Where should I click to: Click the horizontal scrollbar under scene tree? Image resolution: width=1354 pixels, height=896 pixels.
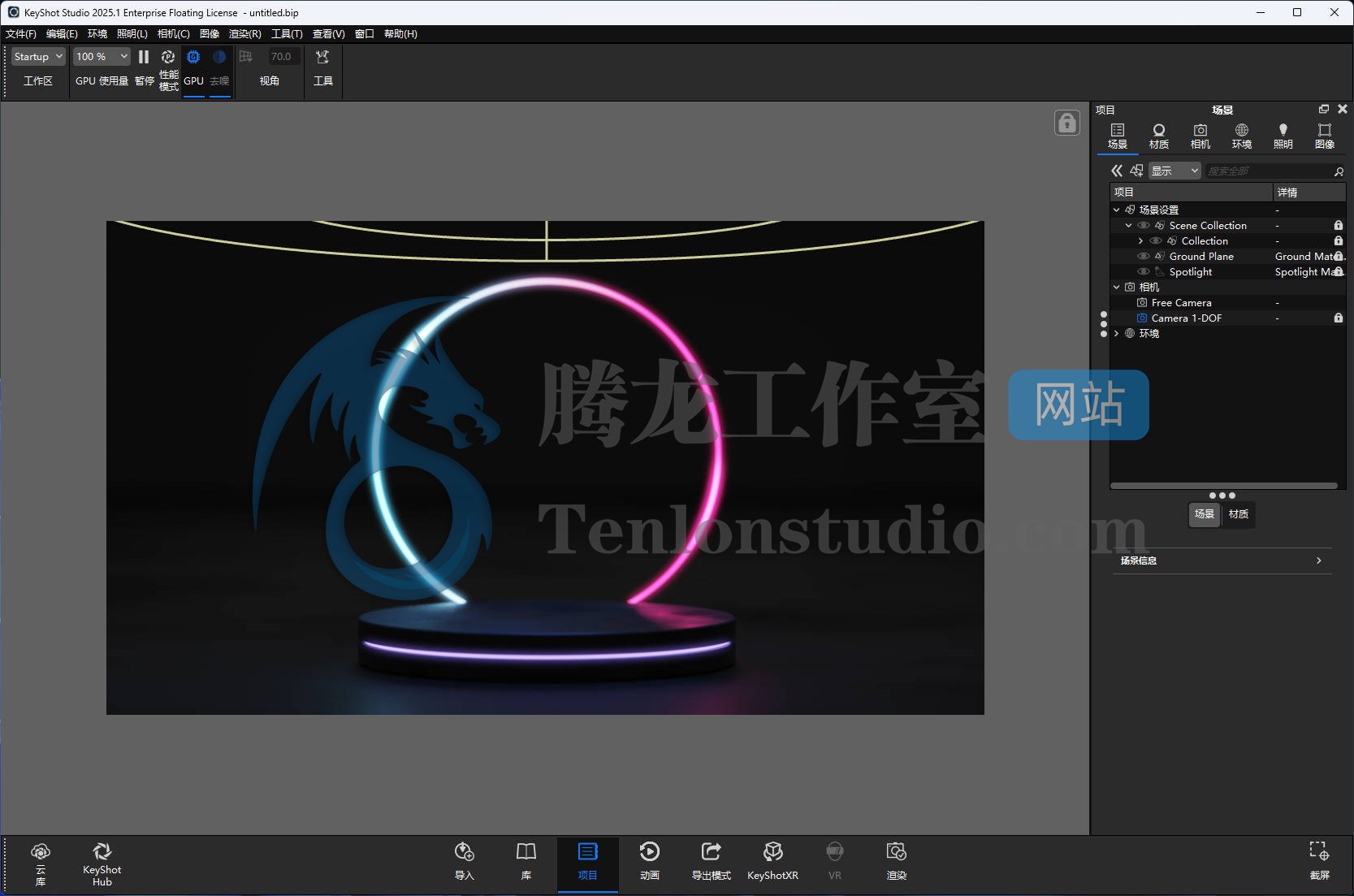coord(1223,486)
